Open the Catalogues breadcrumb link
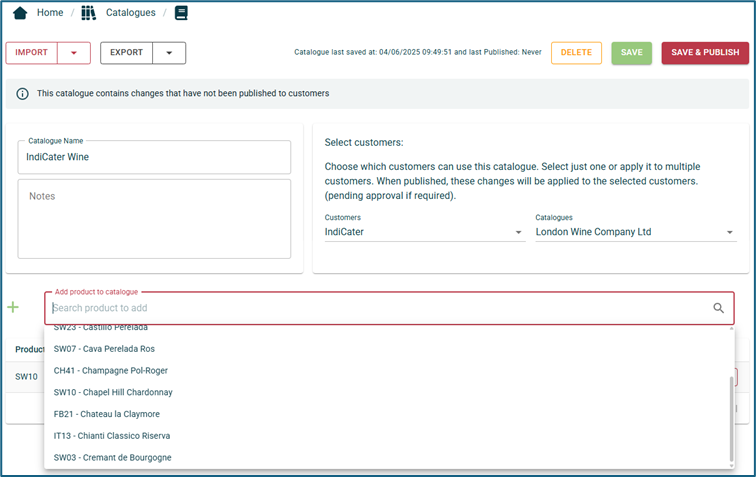The image size is (756, 477). coord(131,13)
